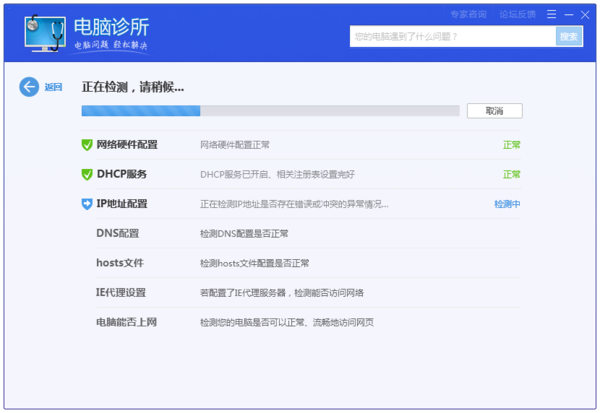Open 专家咨询 in the title bar

coord(466,15)
